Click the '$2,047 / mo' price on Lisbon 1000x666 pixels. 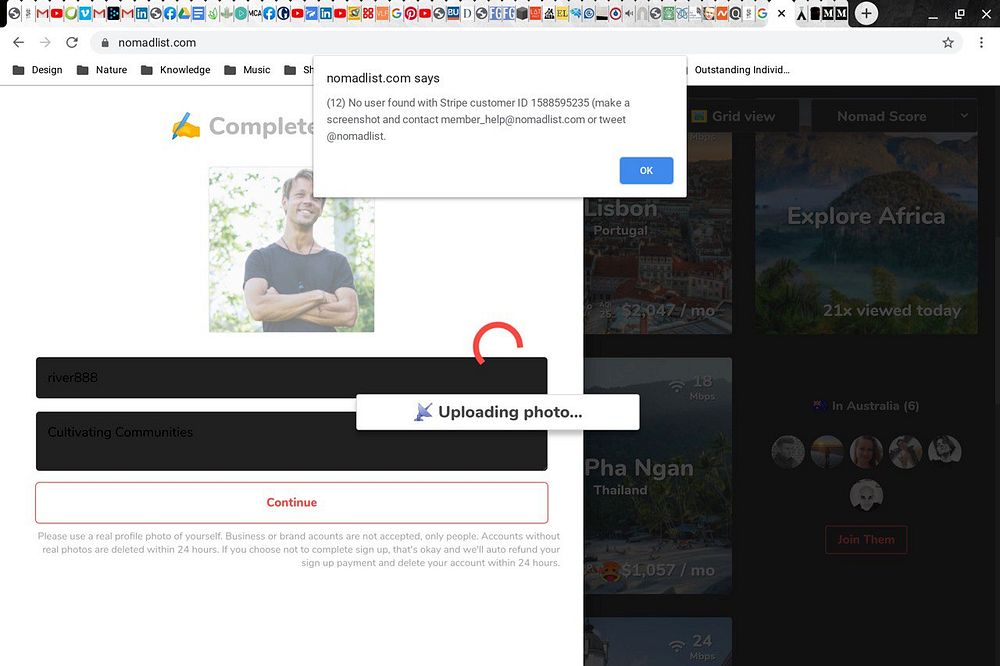point(668,311)
